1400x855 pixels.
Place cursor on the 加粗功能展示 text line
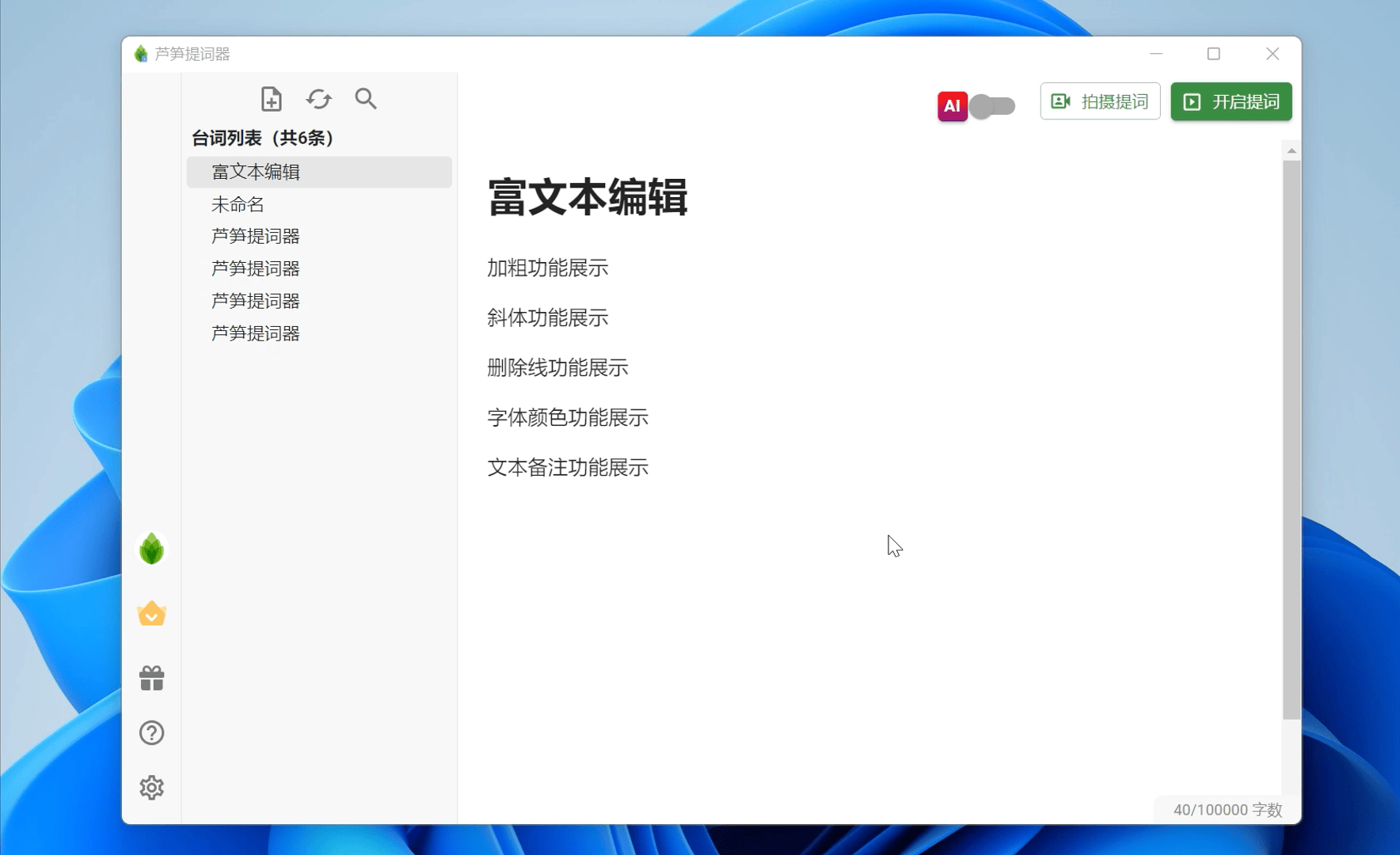(x=547, y=268)
